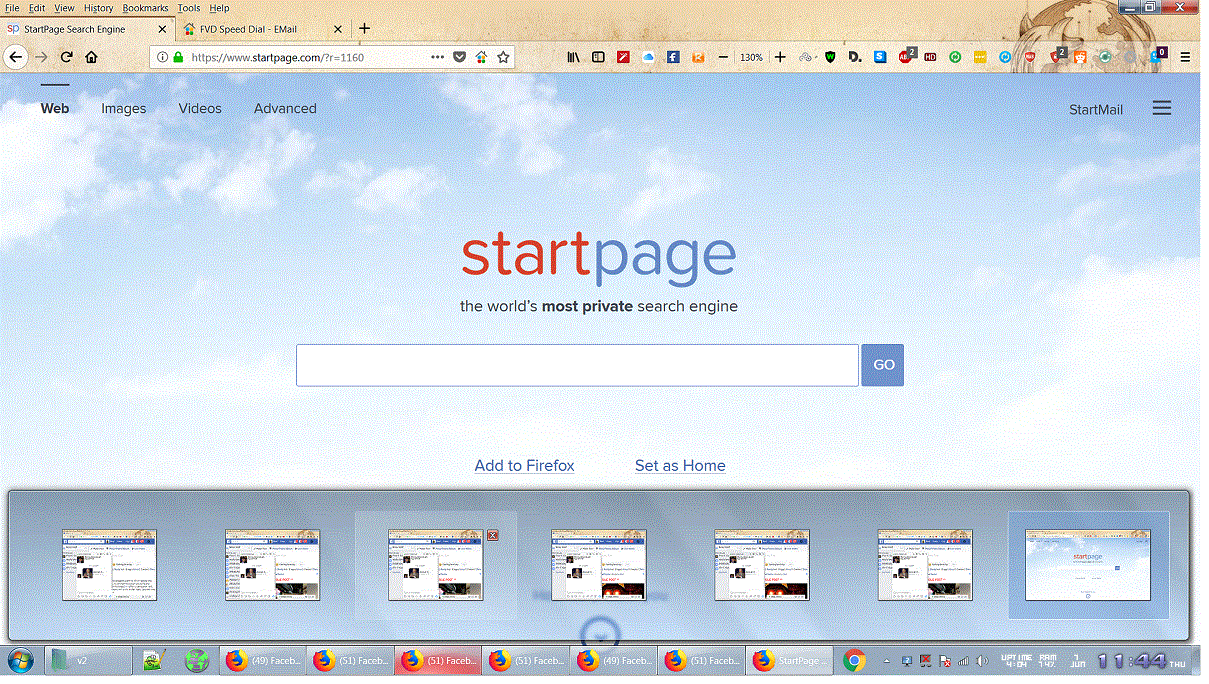Select the Web search category
This screenshot has height=684, width=1209.
(55, 108)
